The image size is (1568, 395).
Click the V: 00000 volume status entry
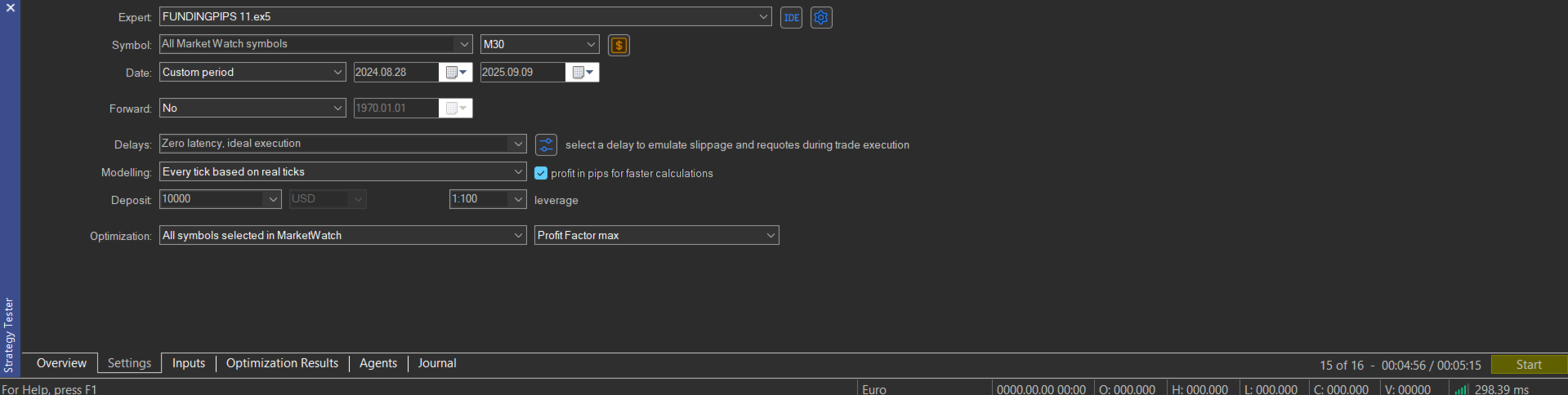(1408, 390)
